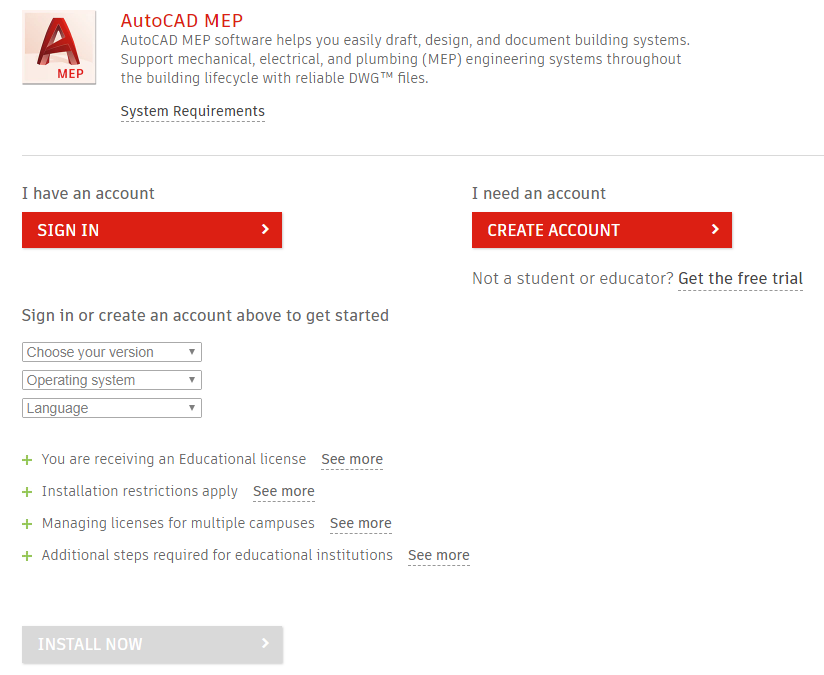This screenshot has width=824, height=675.
Task: Expand plus icon beside Installation restrictions apply
Action: (27, 492)
